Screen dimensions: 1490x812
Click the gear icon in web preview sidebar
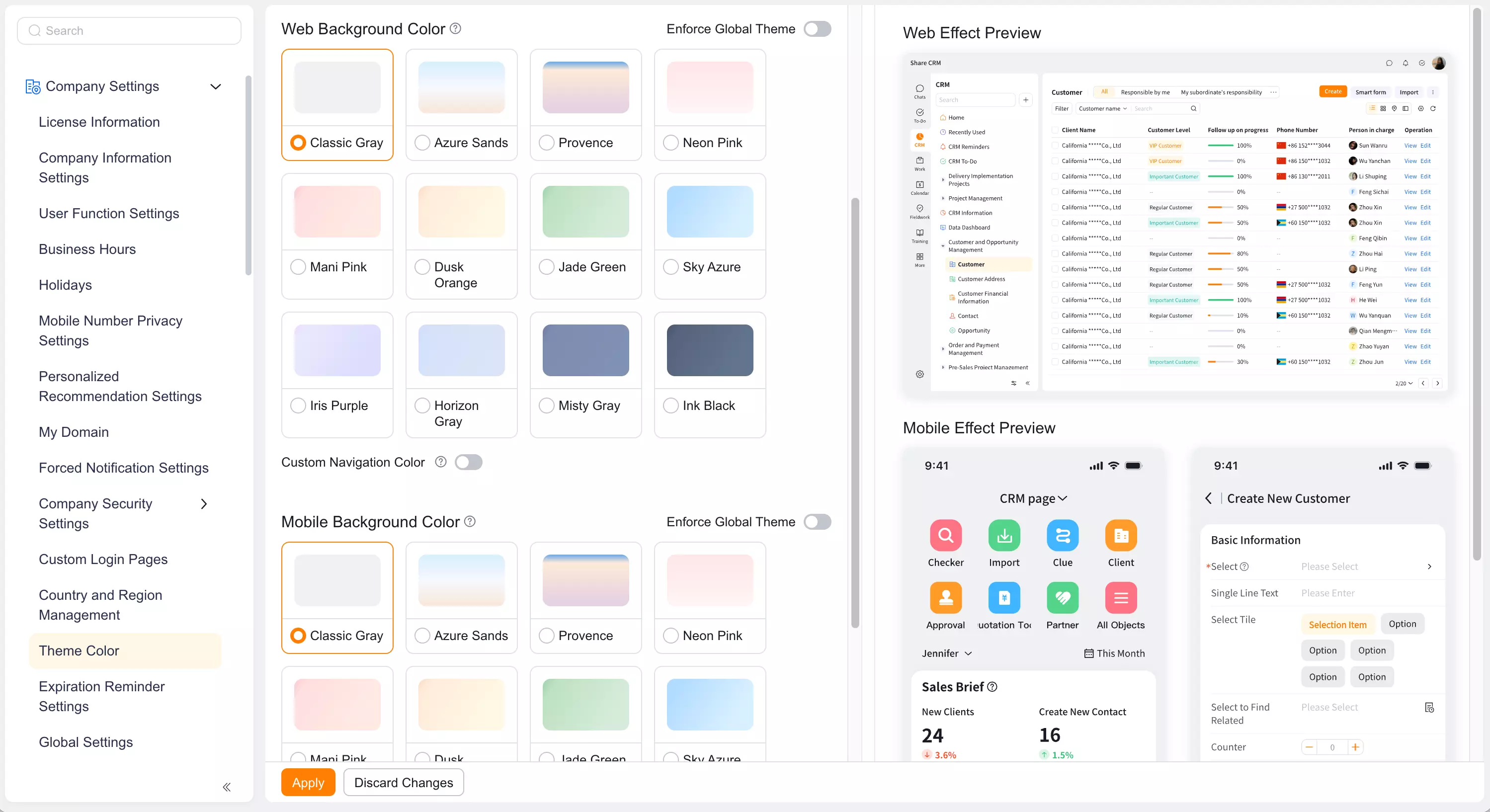point(919,374)
